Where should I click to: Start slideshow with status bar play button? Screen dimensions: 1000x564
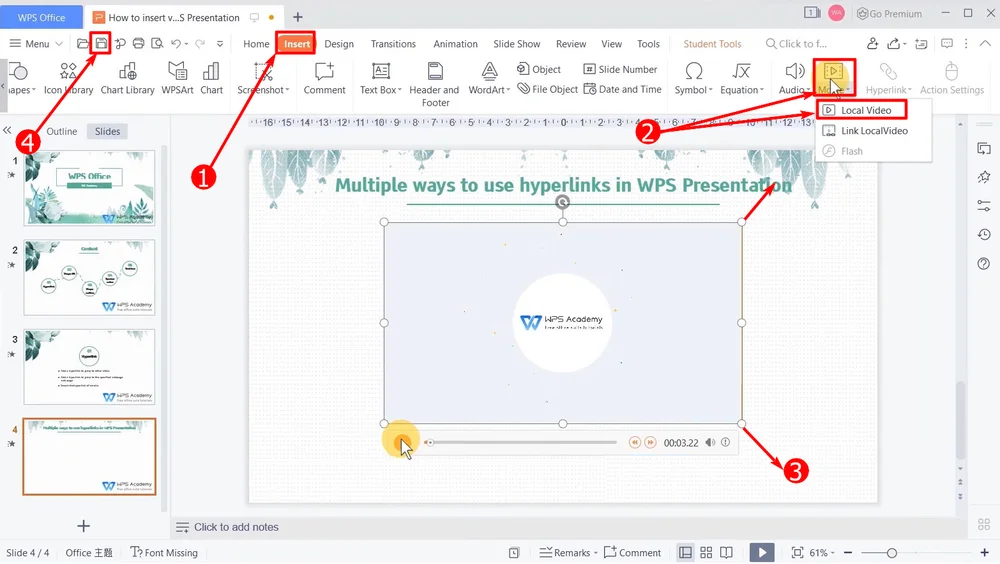tap(762, 552)
